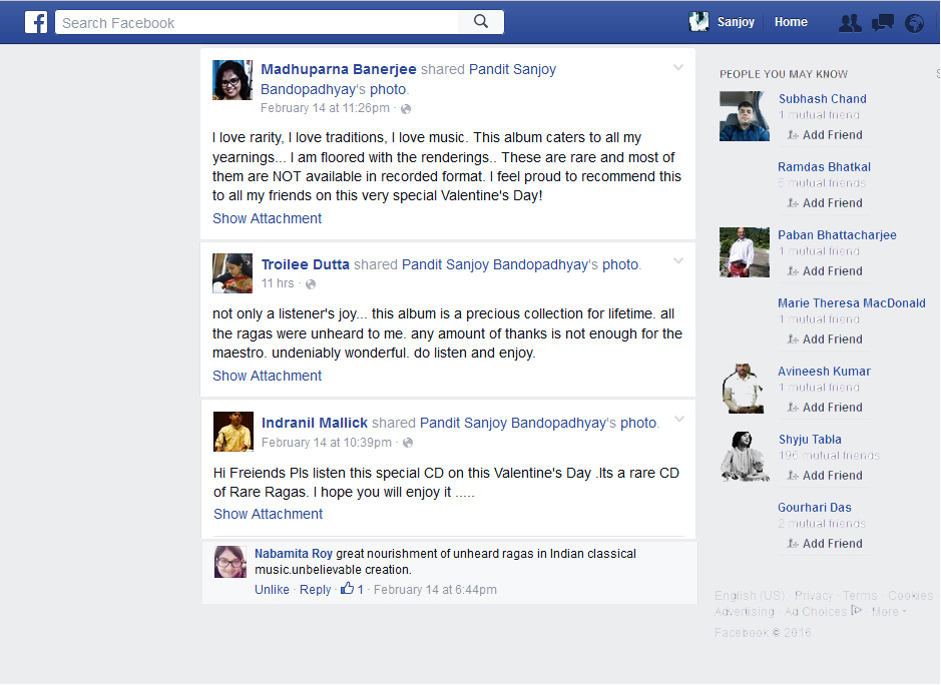
Task: Add Gourhari Das as friend
Action: click(x=825, y=543)
